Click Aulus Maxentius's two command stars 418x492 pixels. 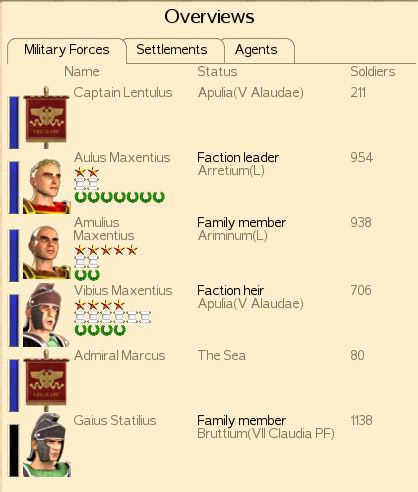[87, 172]
